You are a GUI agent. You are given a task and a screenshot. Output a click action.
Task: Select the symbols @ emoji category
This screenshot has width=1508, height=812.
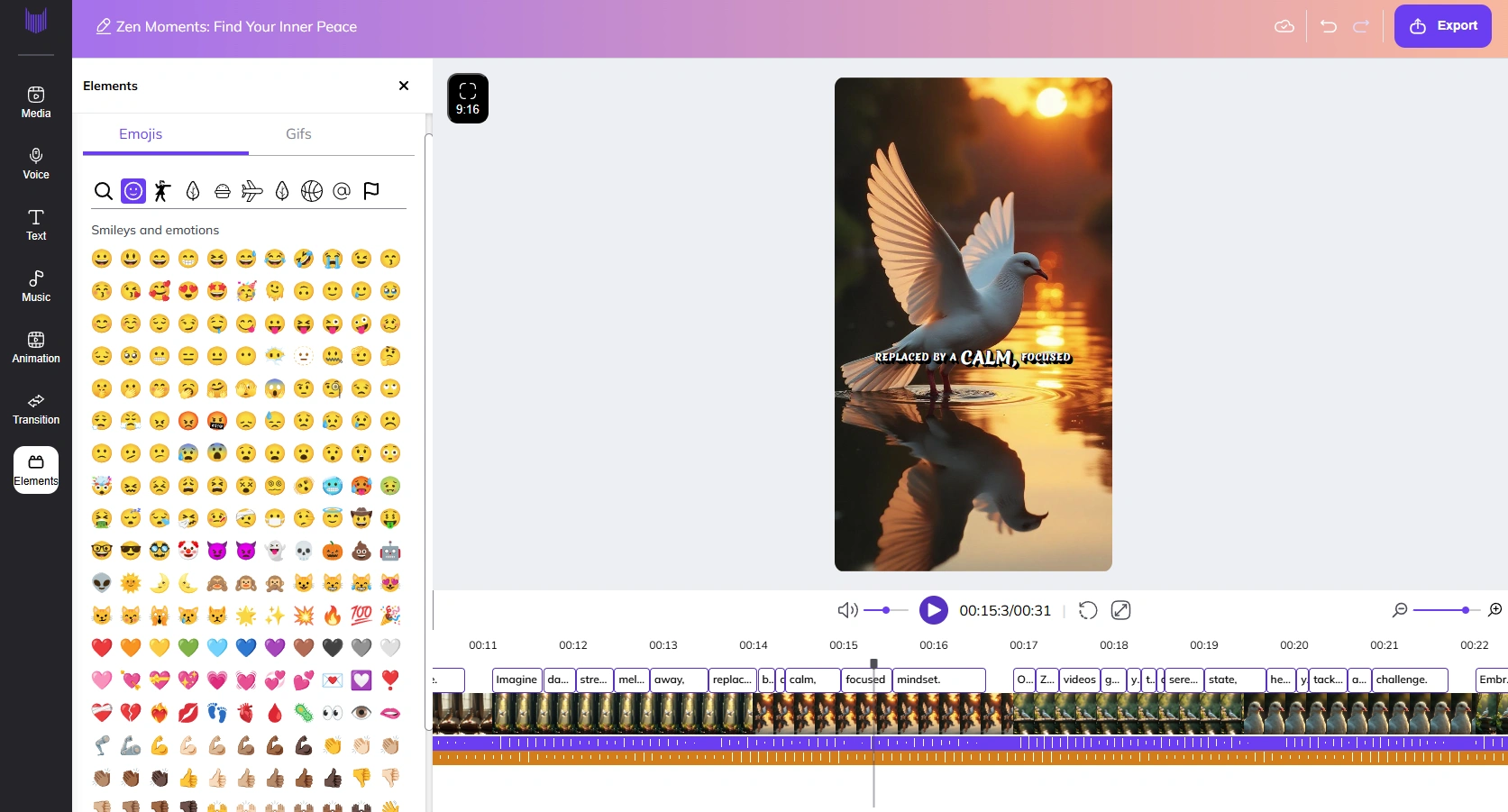(342, 191)
